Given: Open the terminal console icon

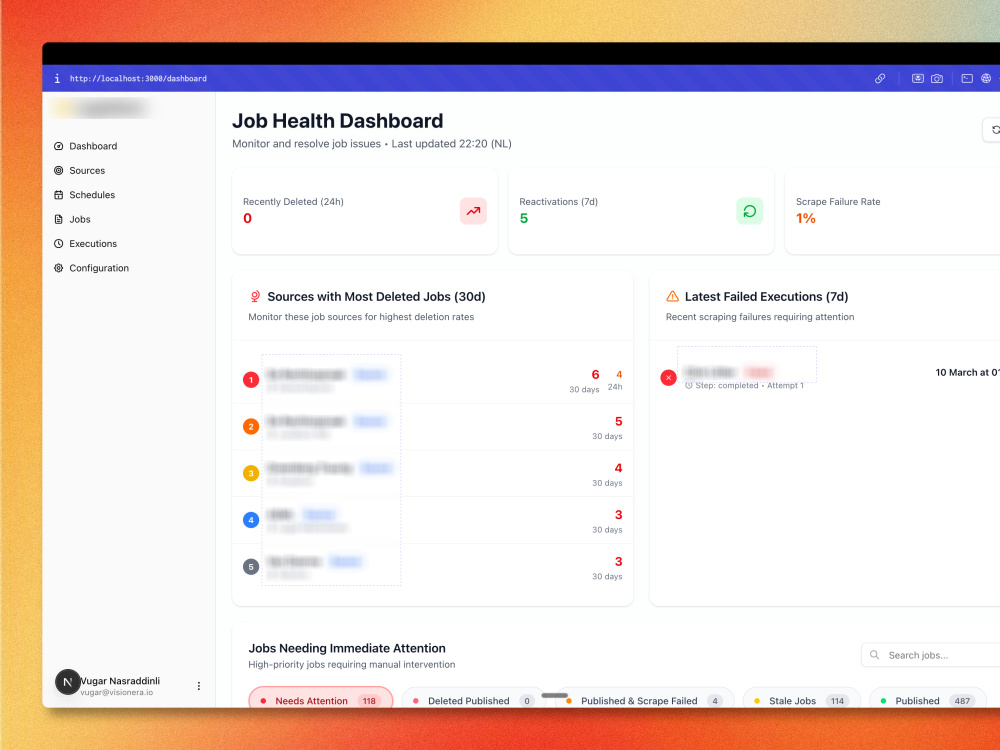Looking at the screenshot, I should point(967,78).
